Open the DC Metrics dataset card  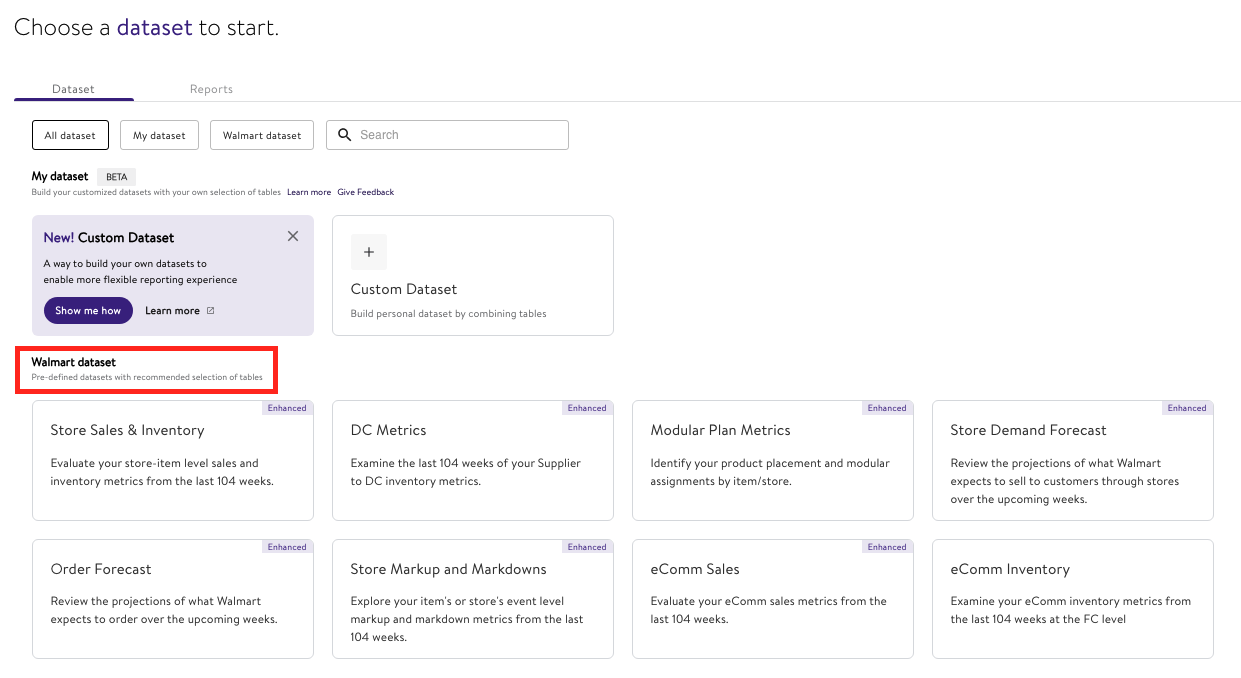[472, 460]
